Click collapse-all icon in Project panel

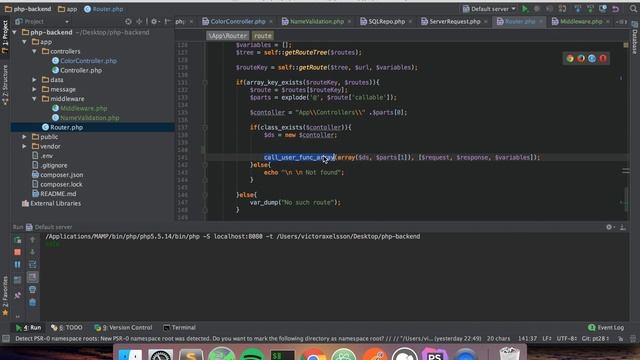coord(139,21)
